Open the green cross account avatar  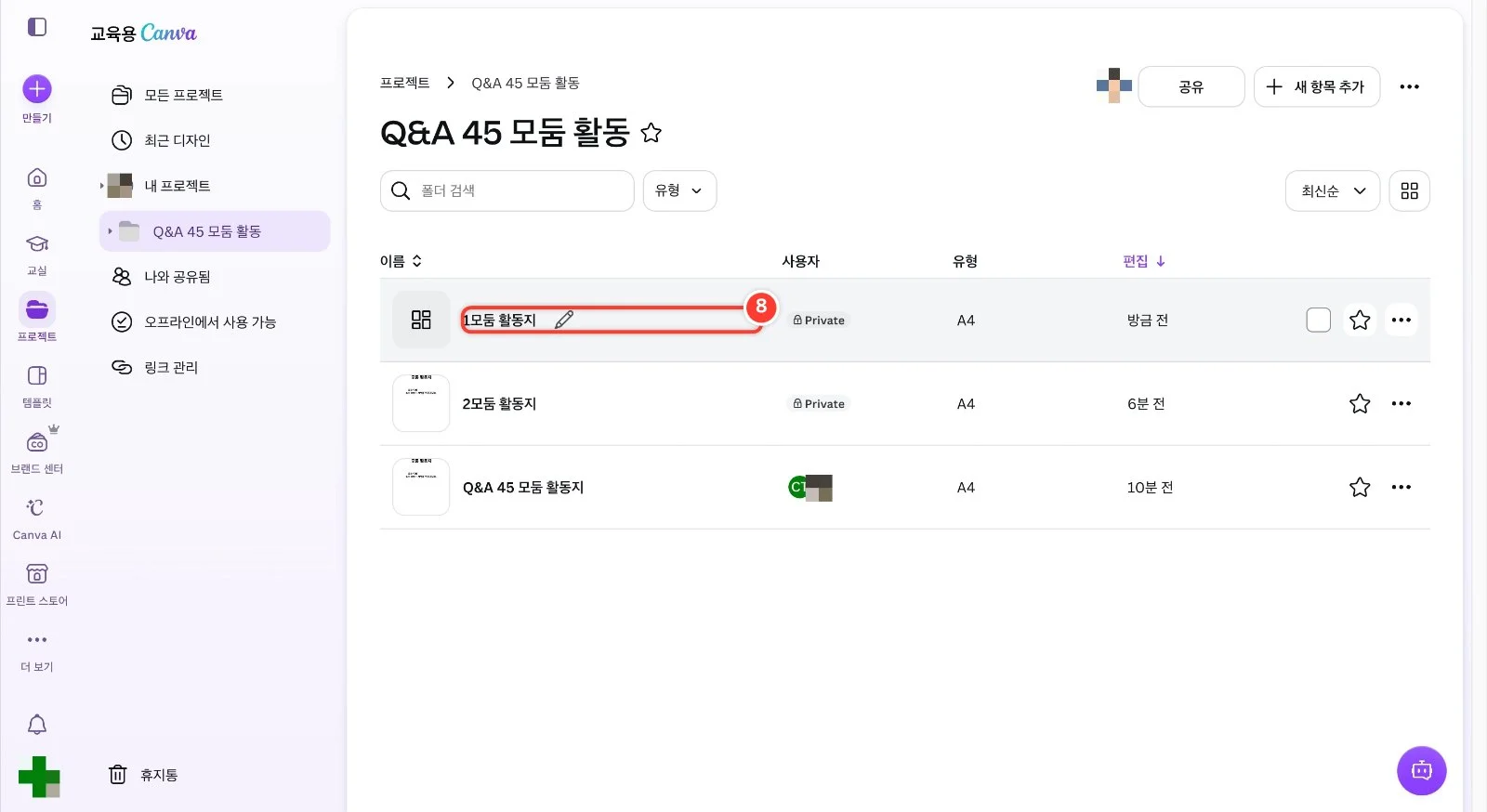(39, 777)
